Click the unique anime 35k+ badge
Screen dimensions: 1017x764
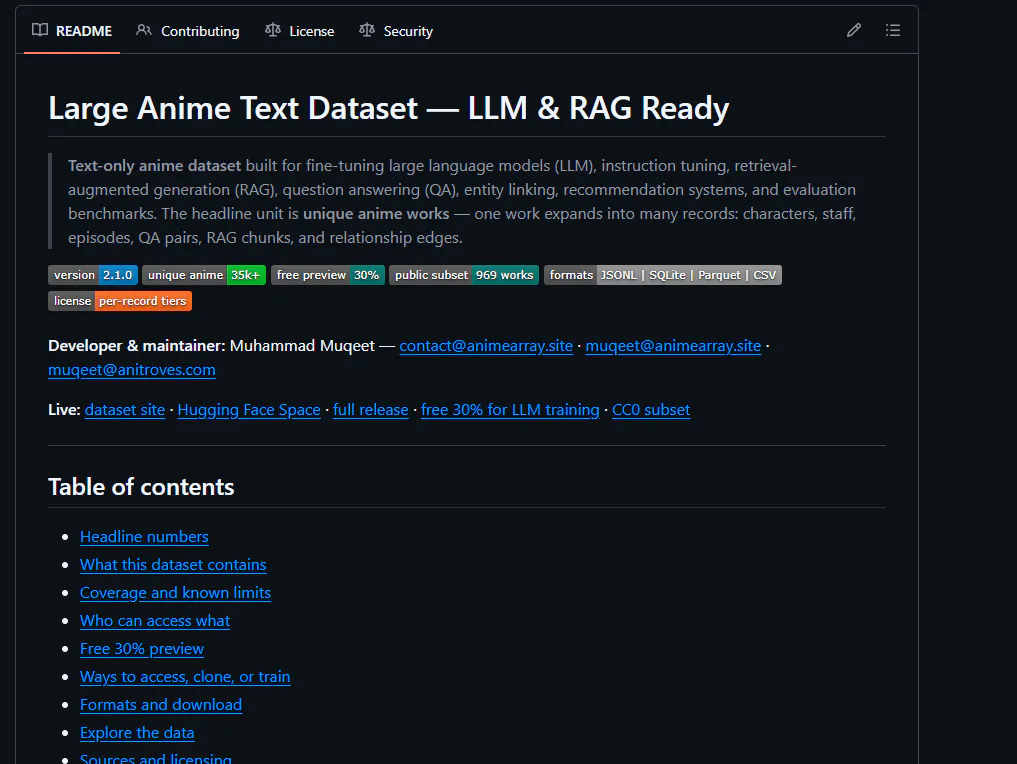[x=204, y=275]
